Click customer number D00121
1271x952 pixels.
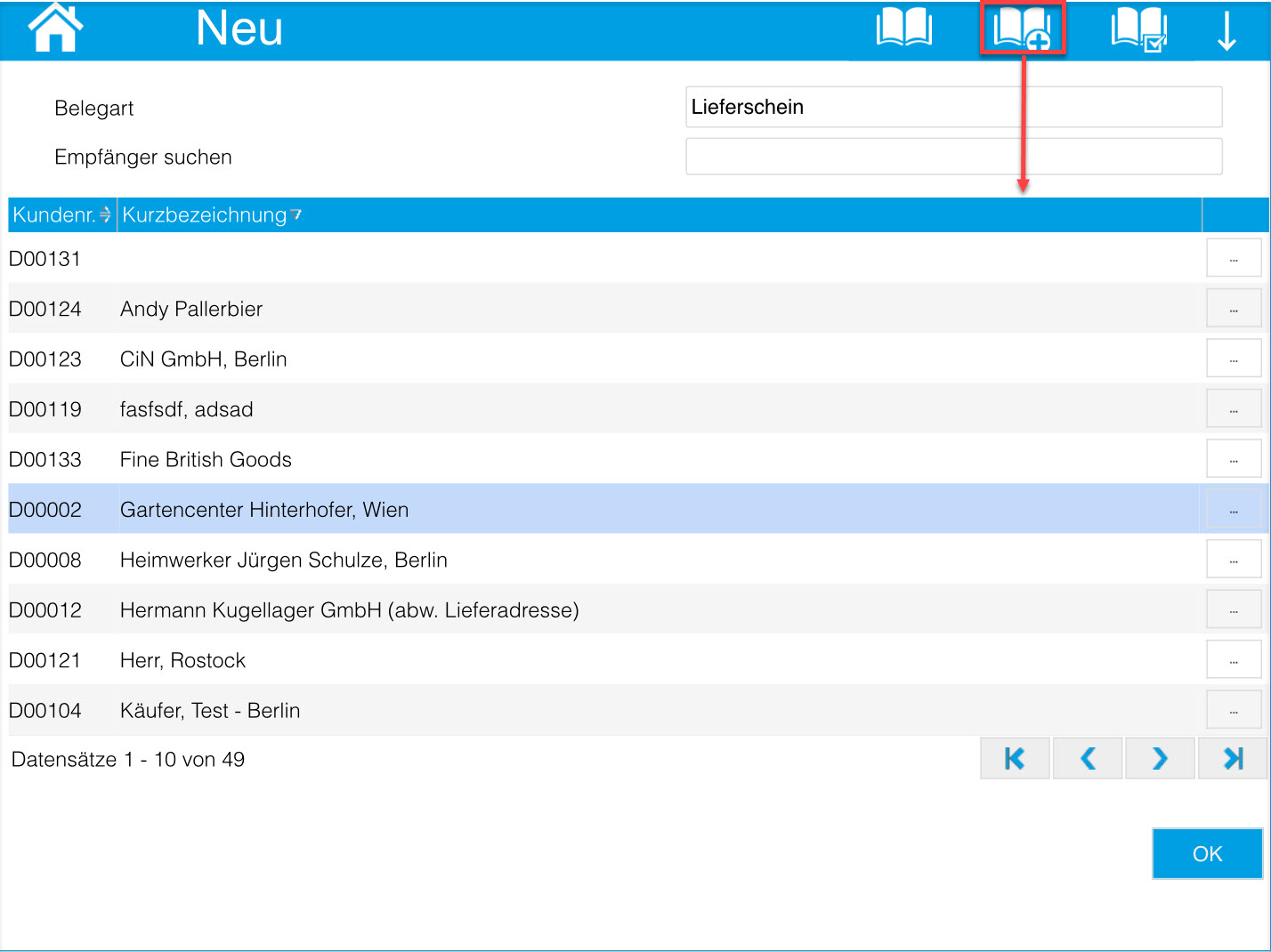coord(45,660)
